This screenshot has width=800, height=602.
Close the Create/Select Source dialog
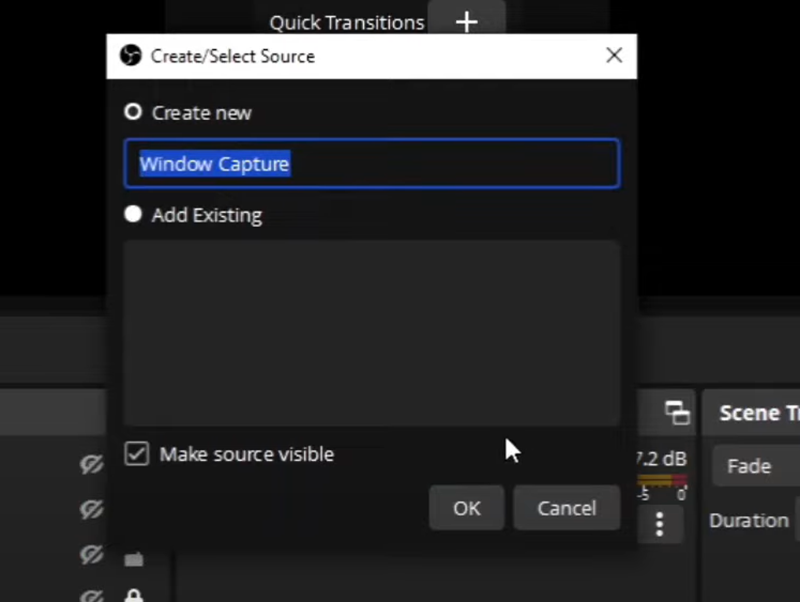[x=614, y=56]
